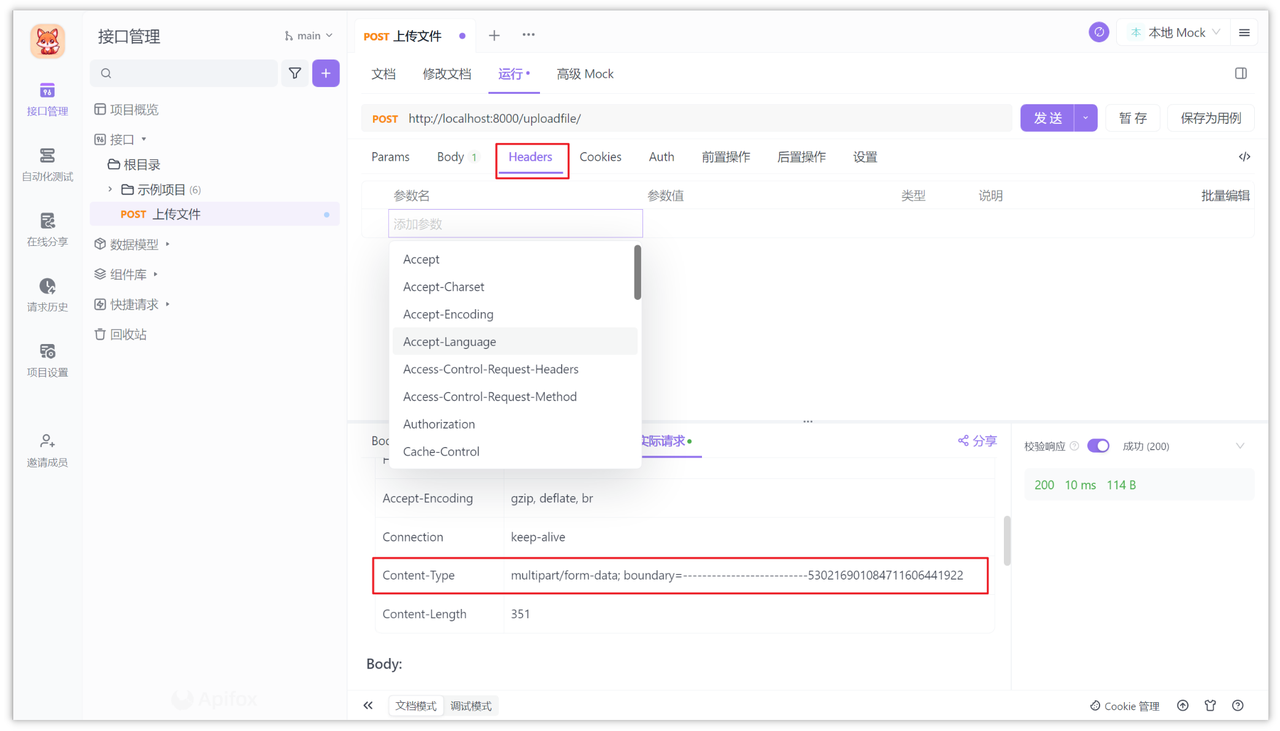Select the 后置操作 tab
The width and height of the screenshot is (1280, 731).
801,157
